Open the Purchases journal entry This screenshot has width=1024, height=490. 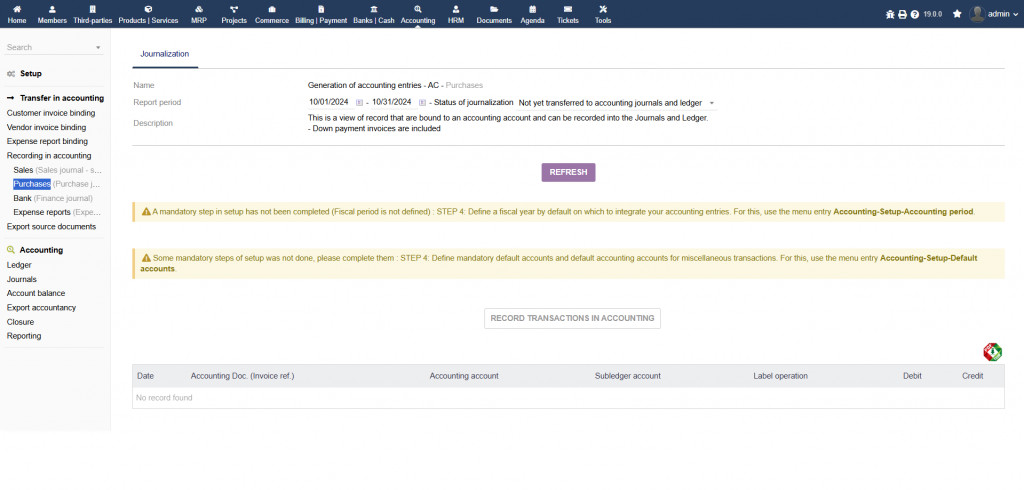click(x=57, y=184)
